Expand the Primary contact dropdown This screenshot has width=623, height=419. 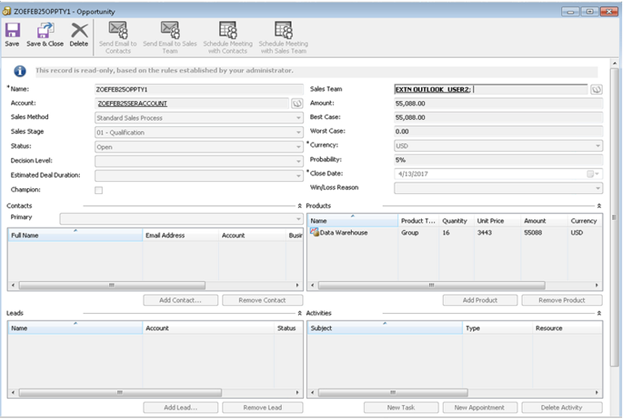[298, 218]
